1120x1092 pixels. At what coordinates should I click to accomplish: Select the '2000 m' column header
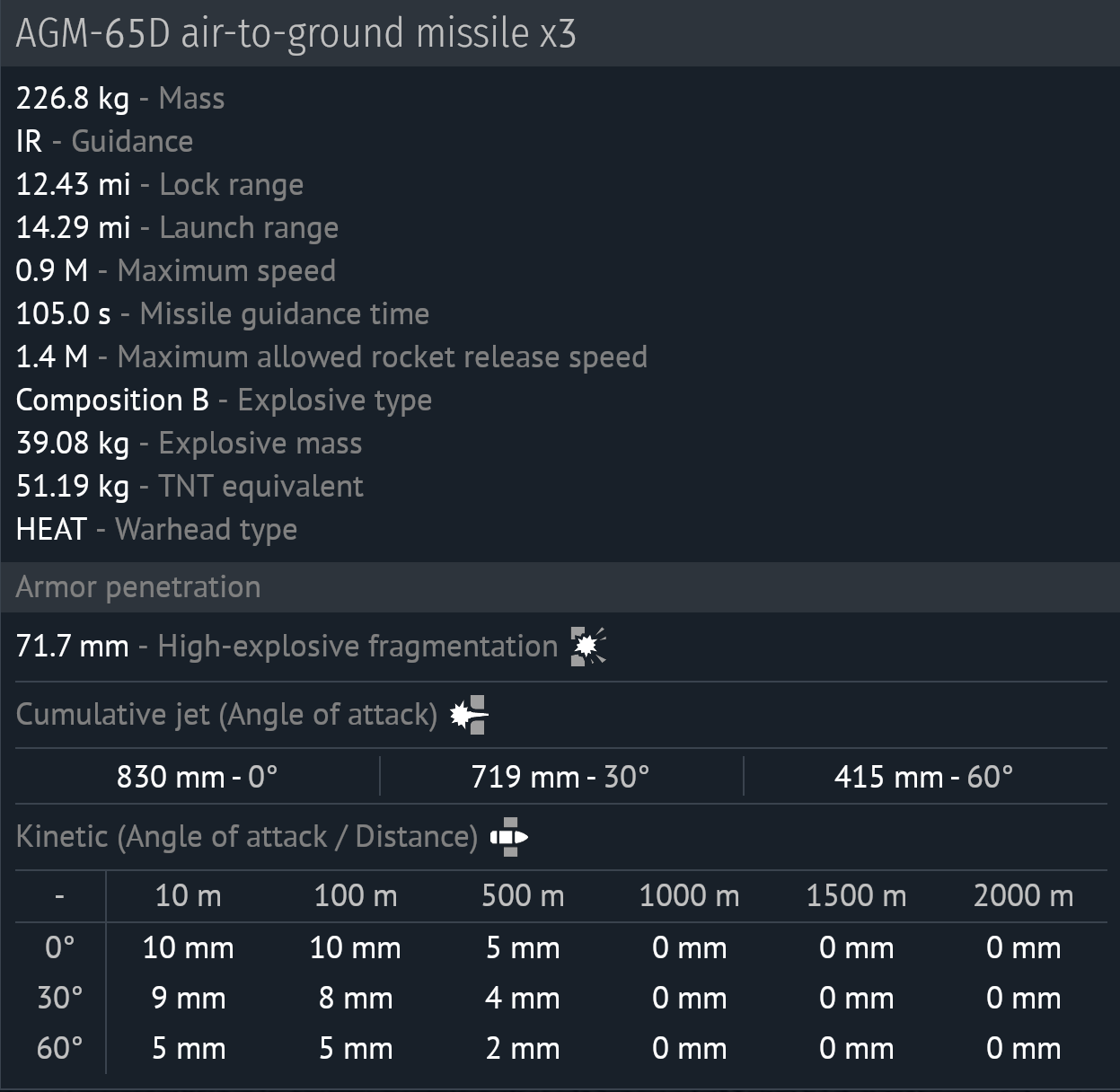click(x=1023, y=895)
